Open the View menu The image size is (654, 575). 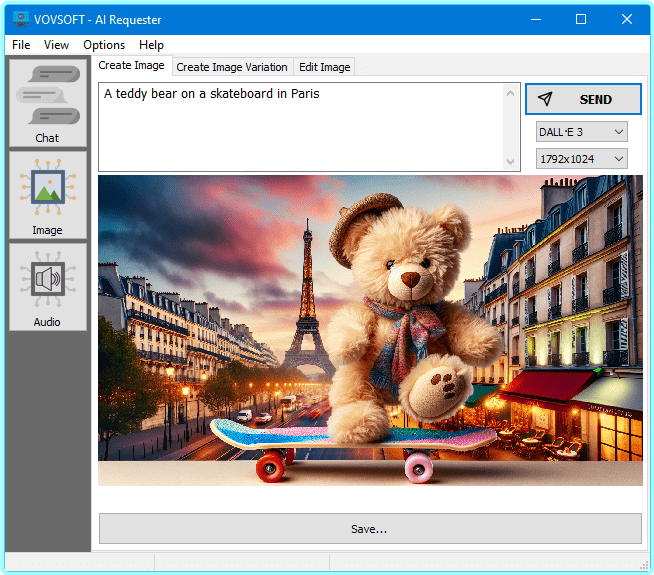coord(56,45)
